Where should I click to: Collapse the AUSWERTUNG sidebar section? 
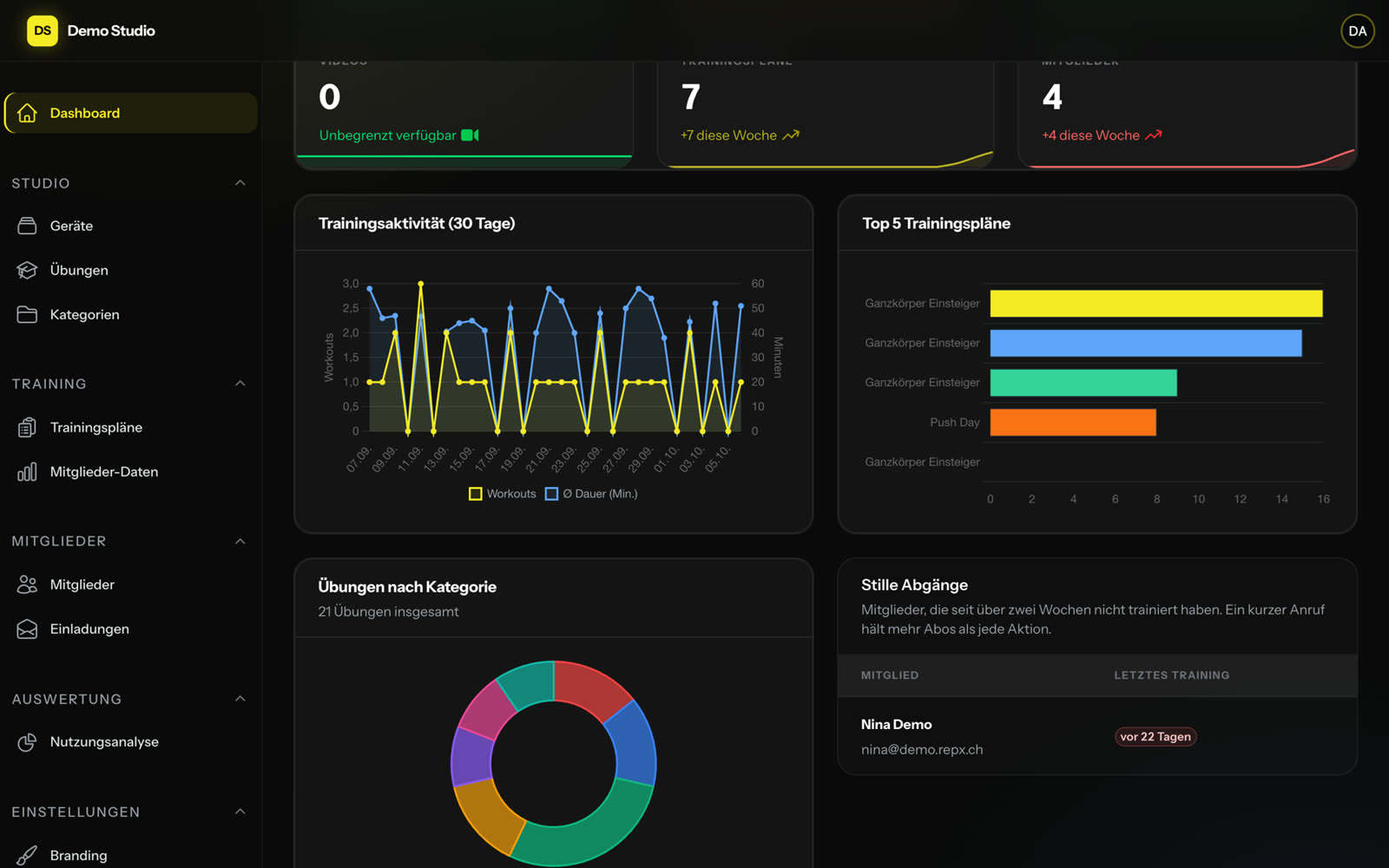point(240,699)
